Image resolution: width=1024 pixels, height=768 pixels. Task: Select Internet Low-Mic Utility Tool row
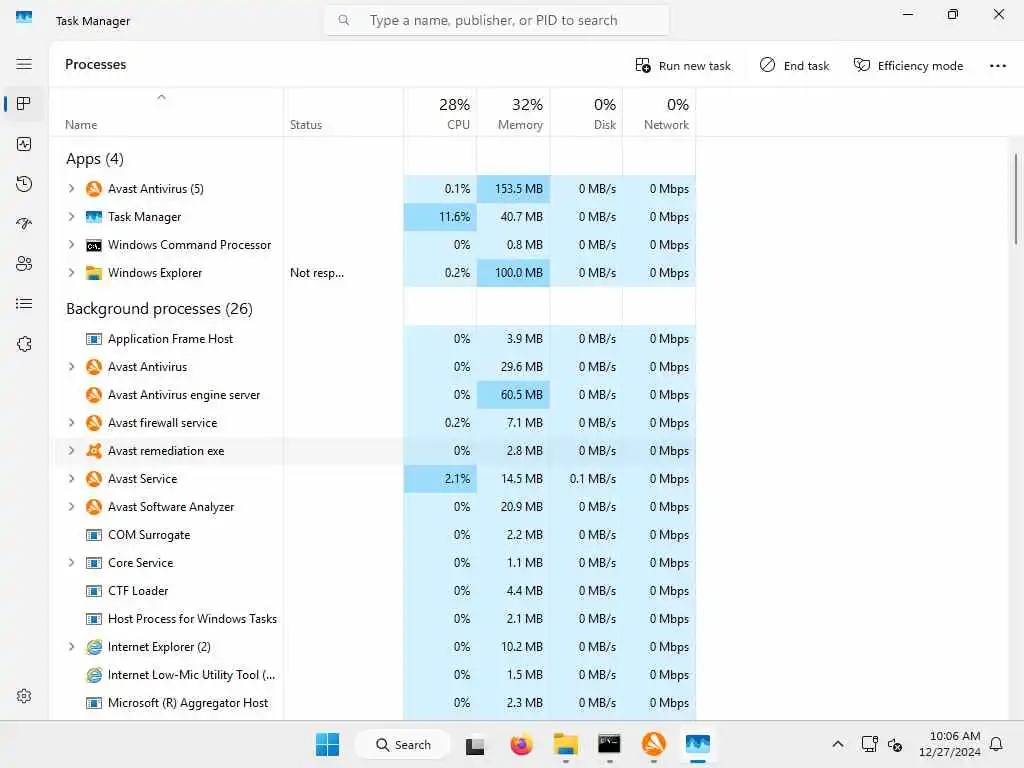pyautogui.click(x=373, y=675)
